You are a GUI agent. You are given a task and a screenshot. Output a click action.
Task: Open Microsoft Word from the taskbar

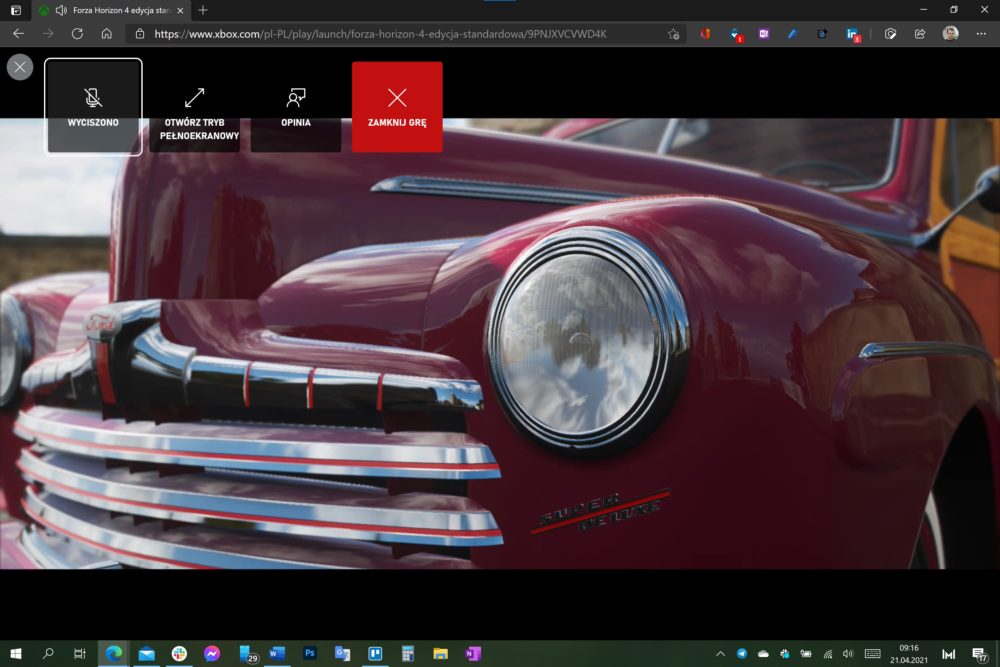[277, 654]
